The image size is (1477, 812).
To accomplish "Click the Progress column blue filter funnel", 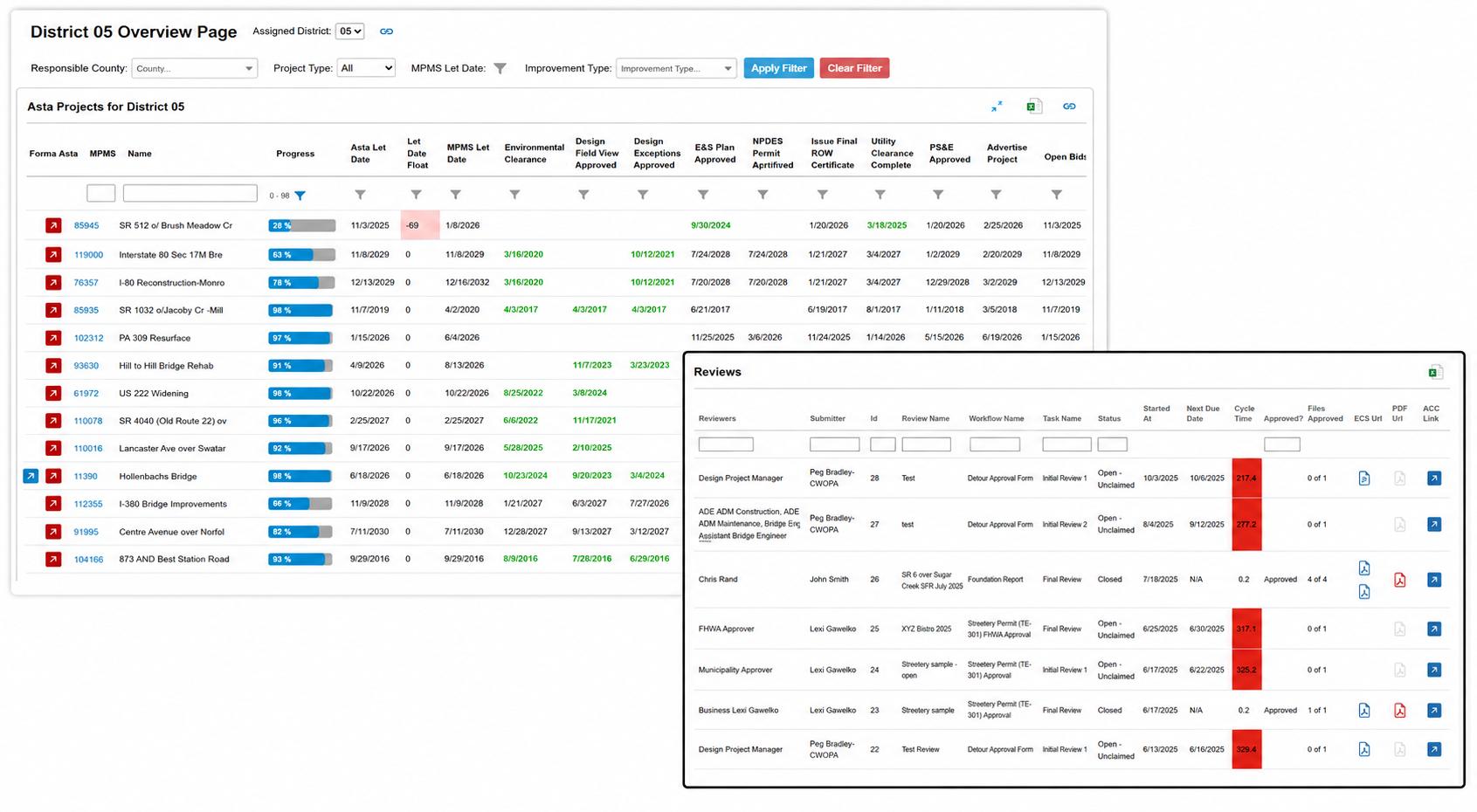I will (x=300, y=196).
